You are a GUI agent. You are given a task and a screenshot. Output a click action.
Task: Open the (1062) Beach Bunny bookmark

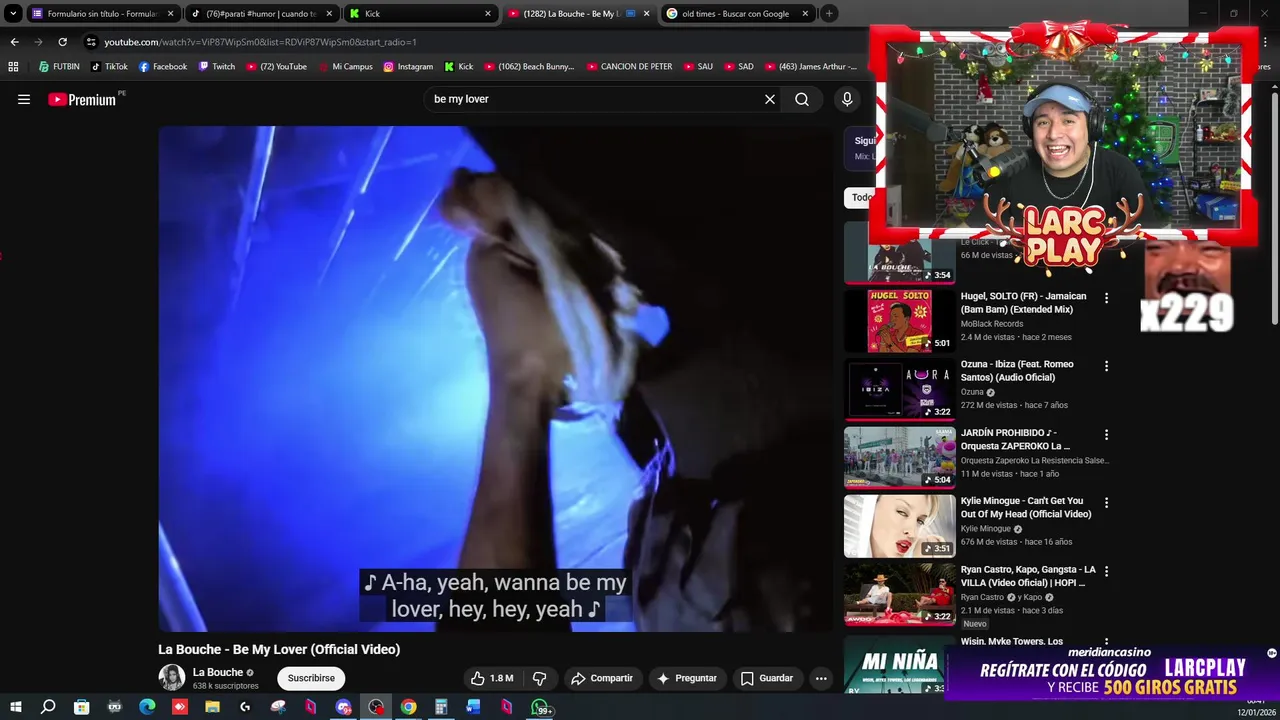point(529,67)
